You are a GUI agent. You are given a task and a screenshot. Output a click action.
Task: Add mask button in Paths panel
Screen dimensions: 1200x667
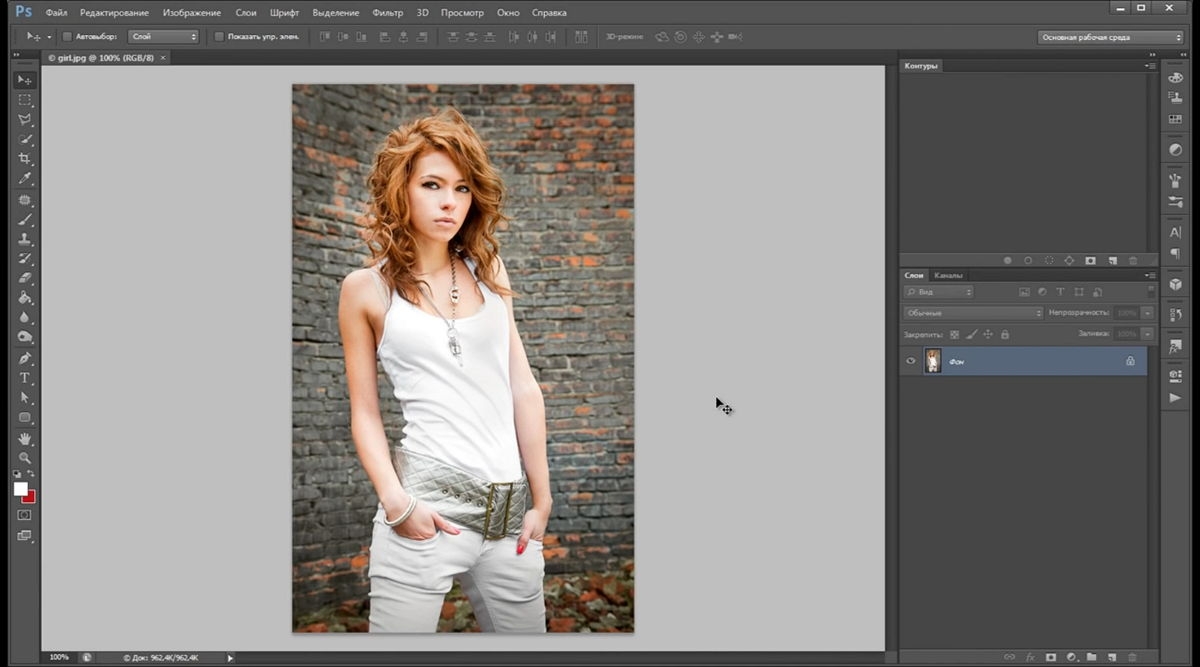point(1090,261)
